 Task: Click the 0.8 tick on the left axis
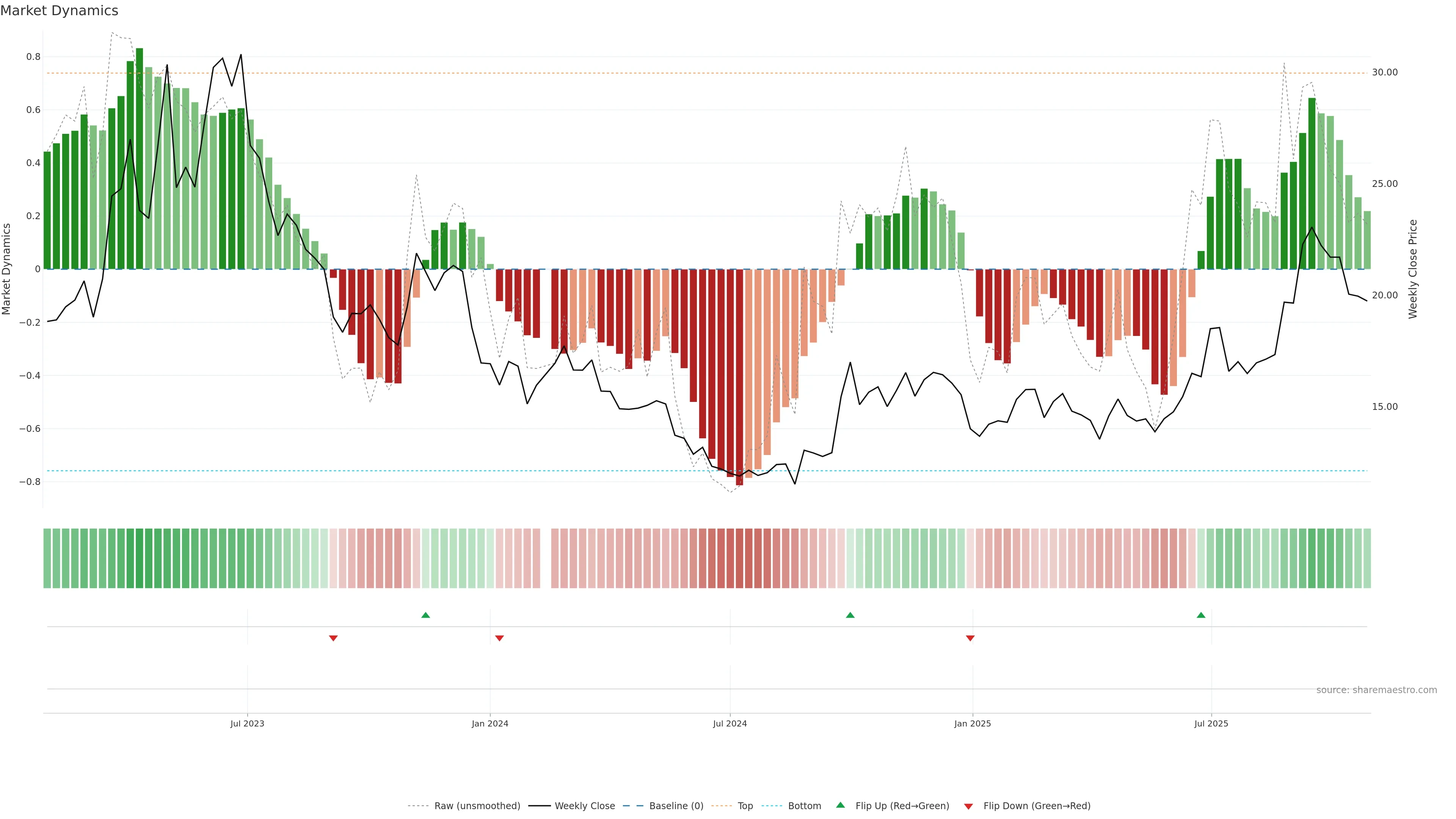(x=33, y=56)
